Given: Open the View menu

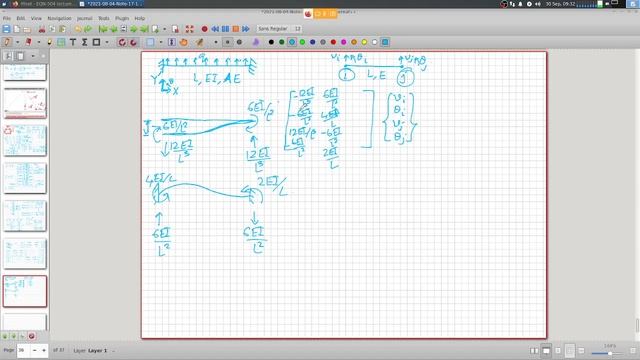Looking at the screenshot, I should click(36, 18).
